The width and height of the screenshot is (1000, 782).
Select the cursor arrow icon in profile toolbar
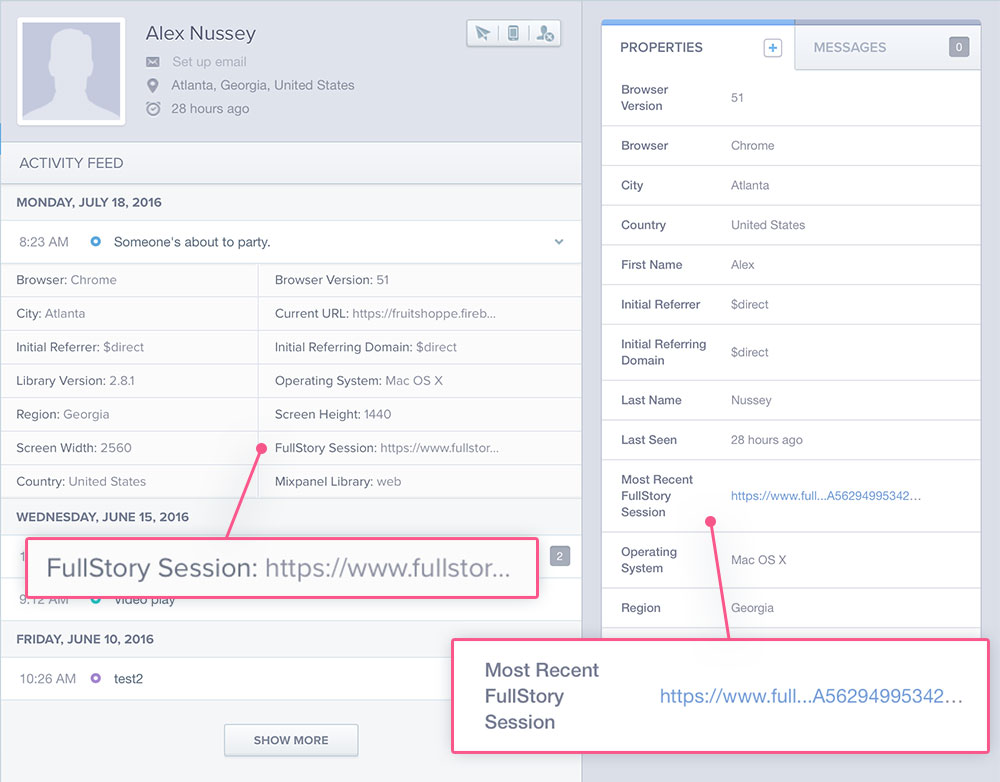481,32
